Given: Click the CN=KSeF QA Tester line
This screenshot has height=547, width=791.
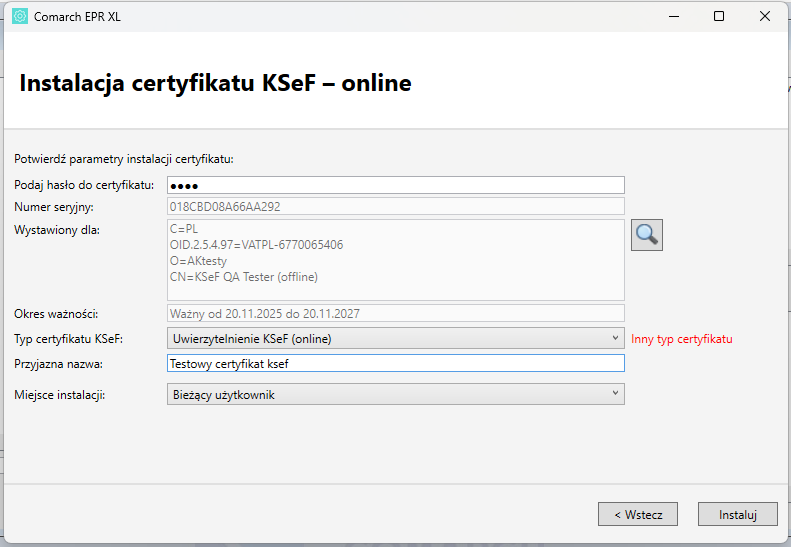Looking at the screenshot, I should click(244, 277).
